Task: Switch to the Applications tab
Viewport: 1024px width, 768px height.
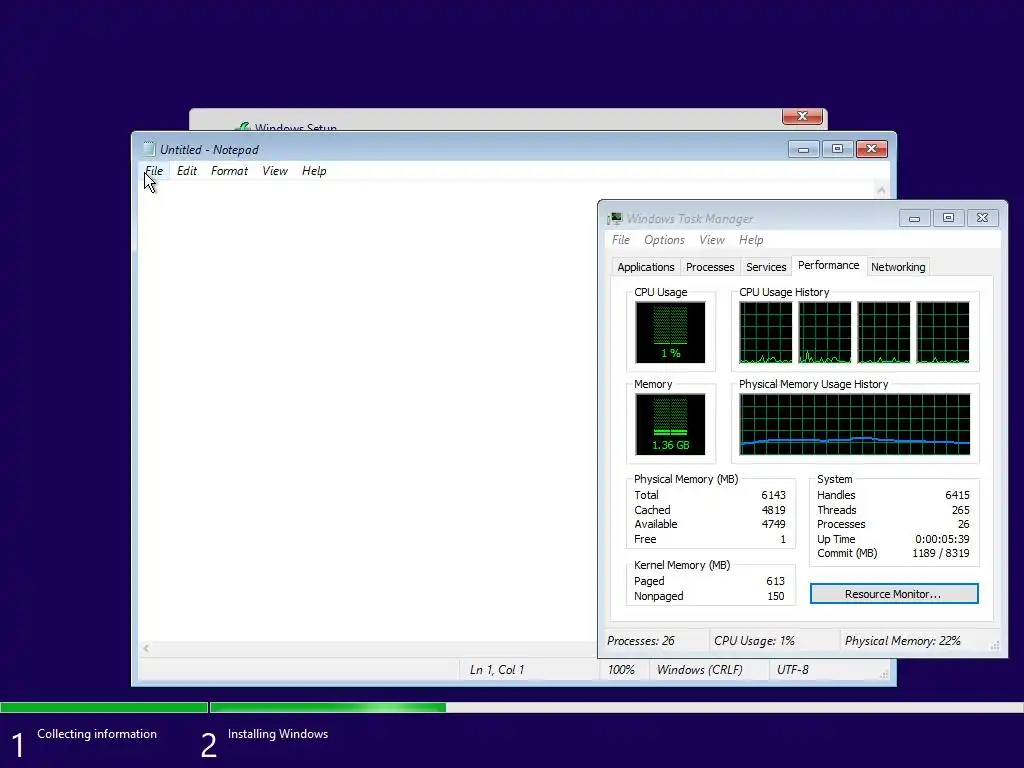Action: [x=646, y=267]
